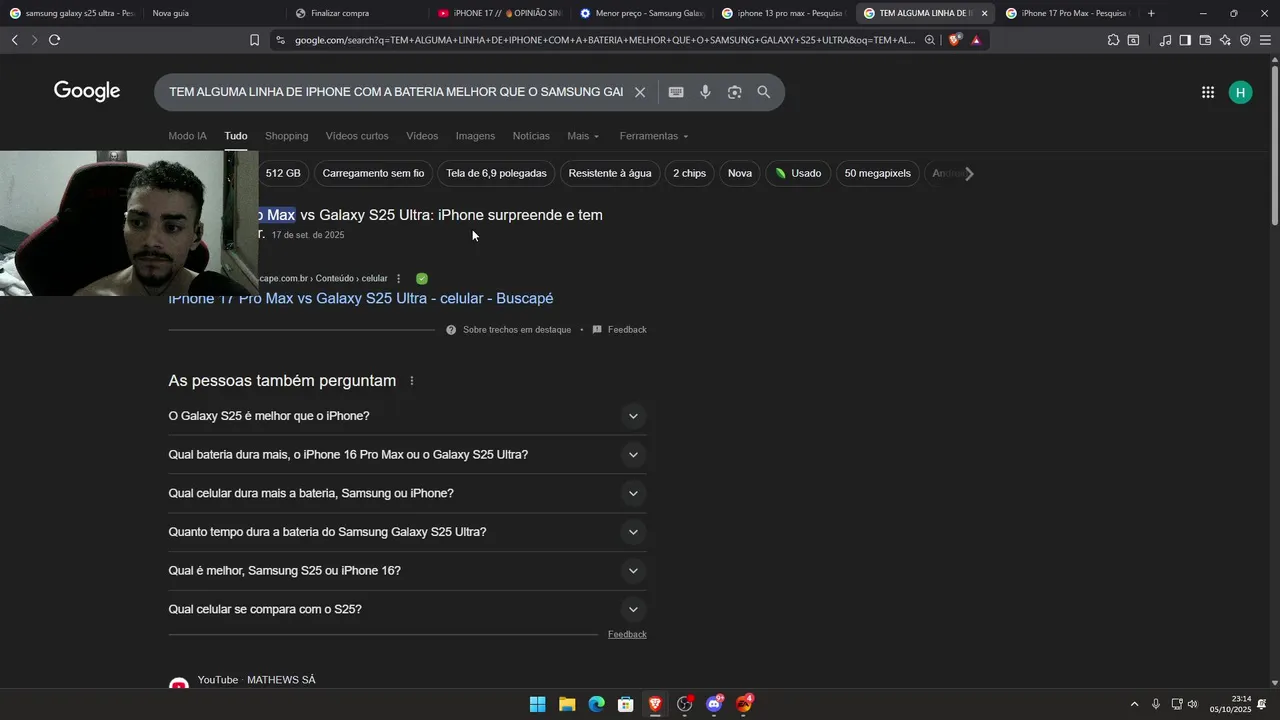The width and height of the screenshot is (1280, 720).
Task: Click the Brave Shields lion icon
Action: [955, 40]
